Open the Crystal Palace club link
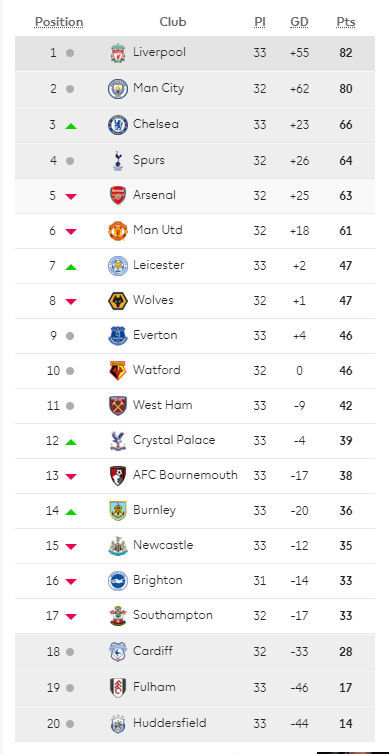This screenshot has height=754, width=389. tap(174, 440)
